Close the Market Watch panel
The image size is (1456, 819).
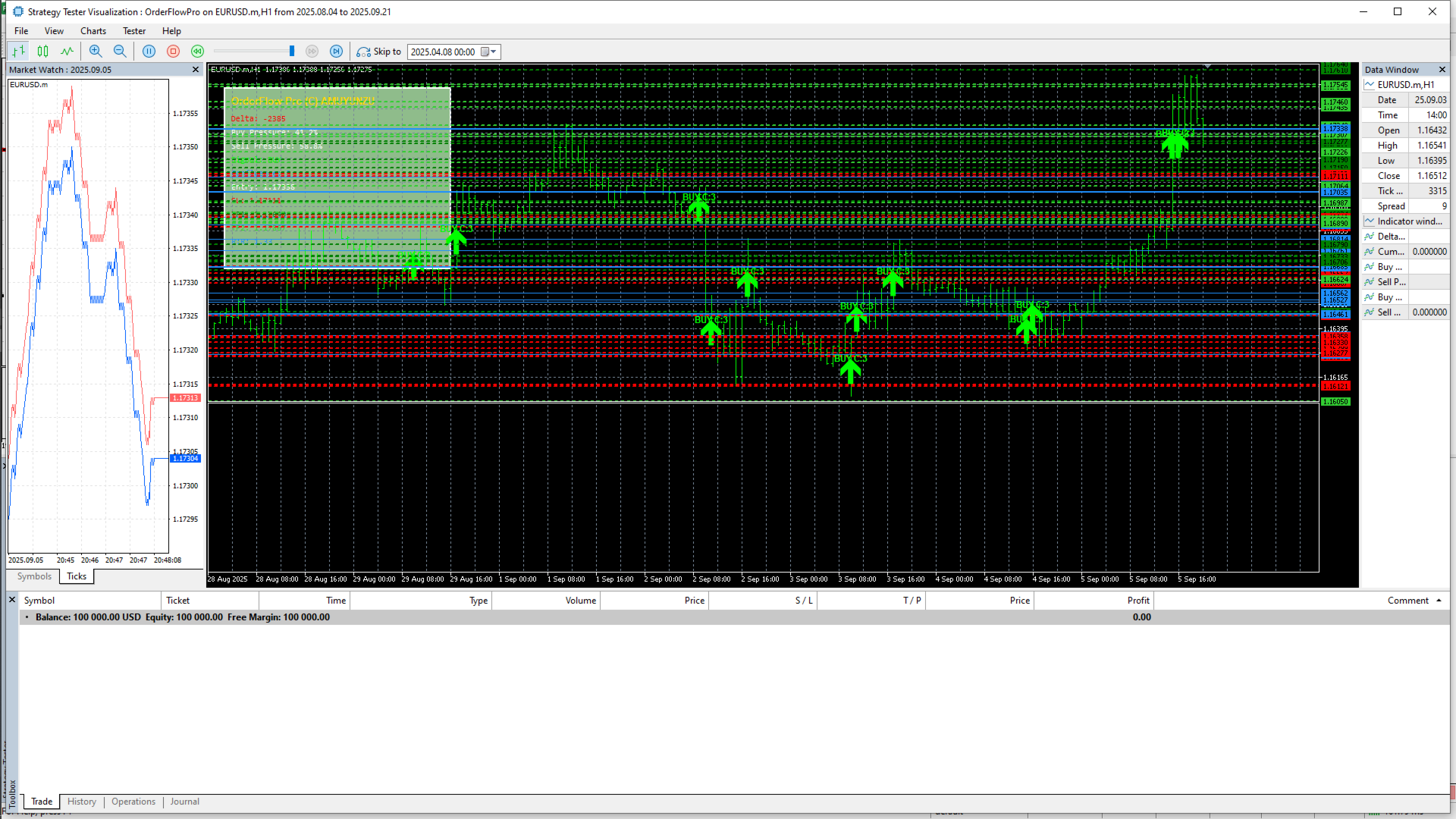coord(196,70)
